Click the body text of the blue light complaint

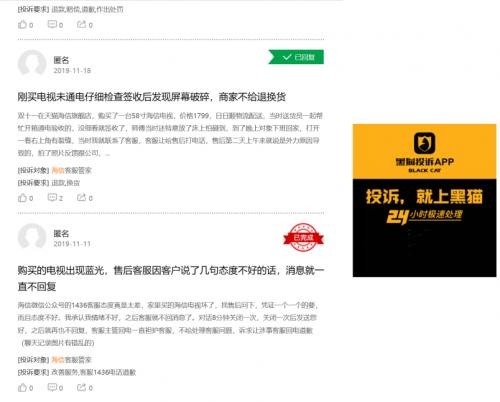pyautogui.click(x=168, y=324)
